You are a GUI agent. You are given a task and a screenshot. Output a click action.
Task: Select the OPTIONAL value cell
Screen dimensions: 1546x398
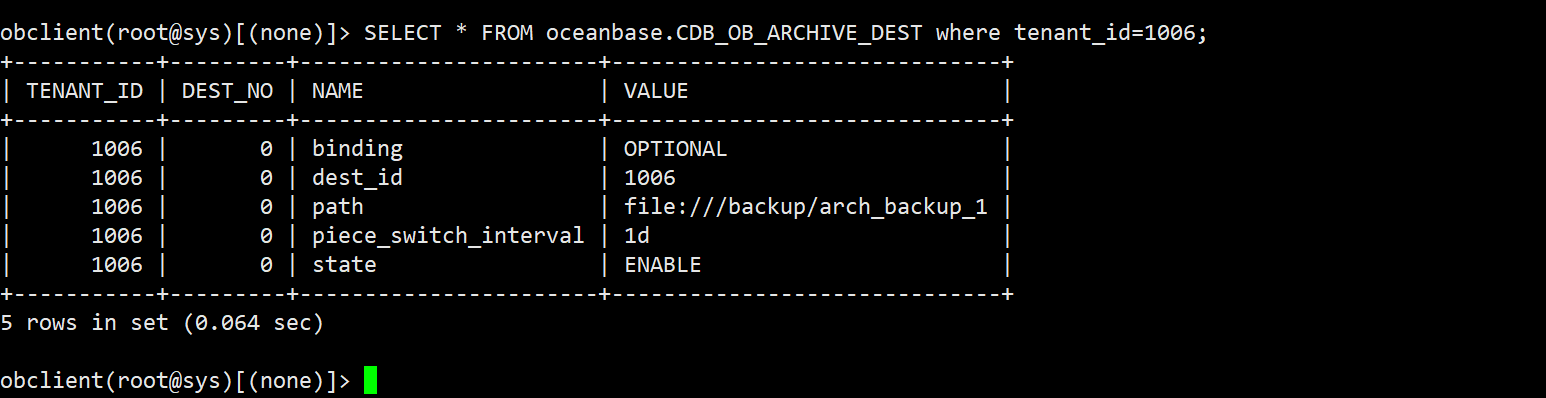point(676,149)
